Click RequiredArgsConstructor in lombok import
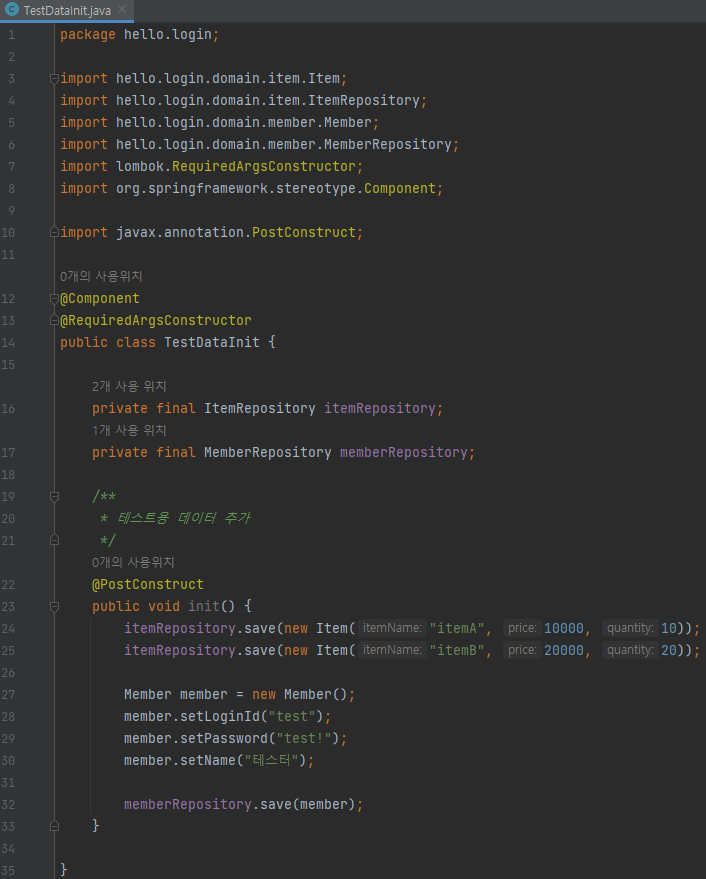This screenshot has width=706, height=879. (264, 166)
